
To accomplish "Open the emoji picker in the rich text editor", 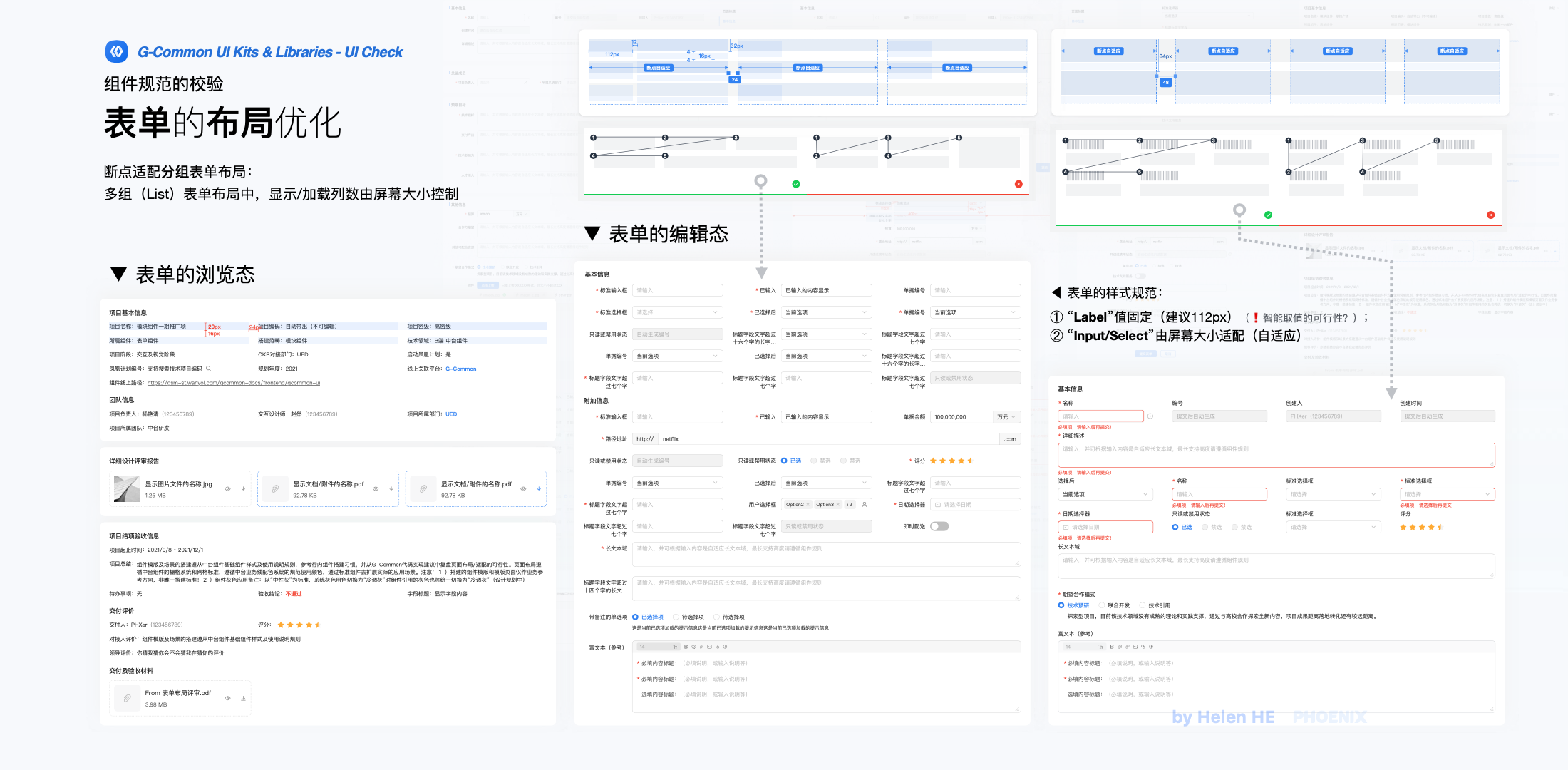I will [694, 647].
